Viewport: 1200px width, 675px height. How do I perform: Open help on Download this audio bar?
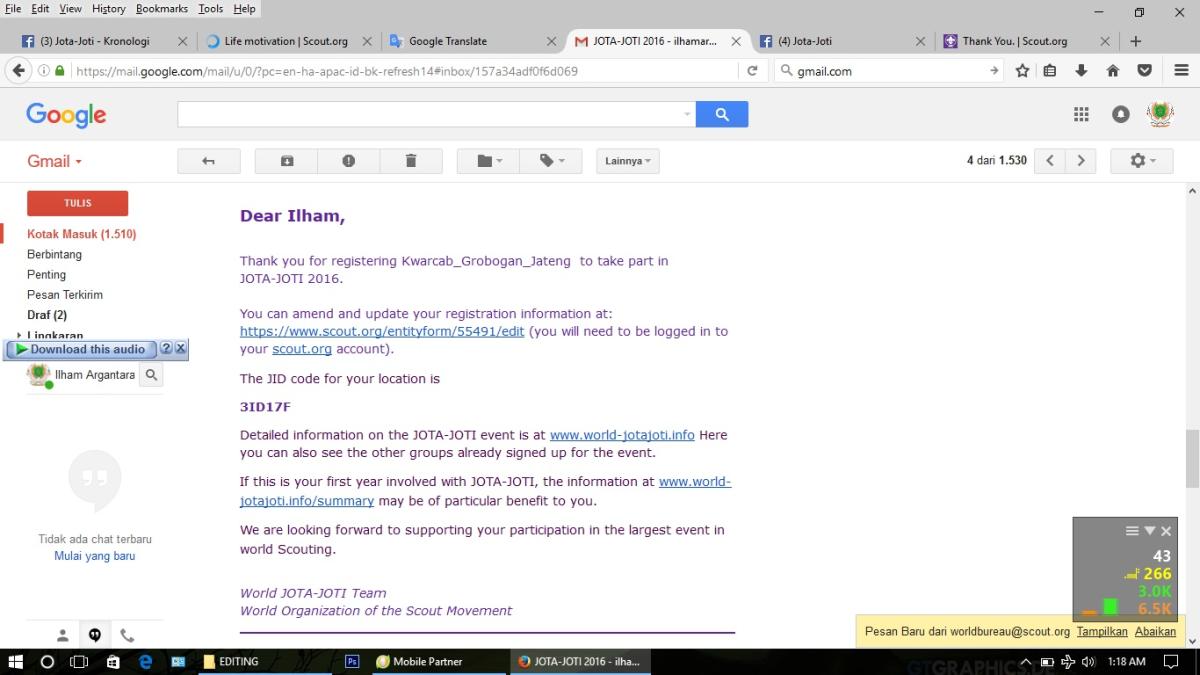click(166, 349)
